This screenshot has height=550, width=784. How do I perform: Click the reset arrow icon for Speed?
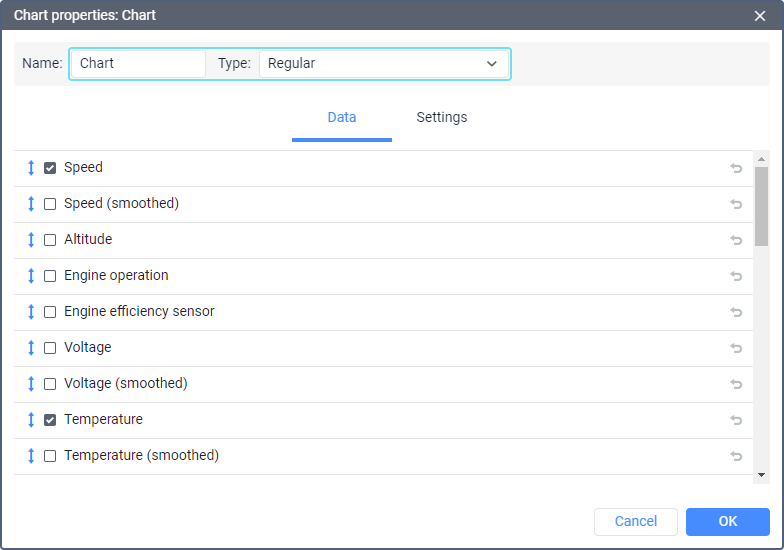(736, 168)
